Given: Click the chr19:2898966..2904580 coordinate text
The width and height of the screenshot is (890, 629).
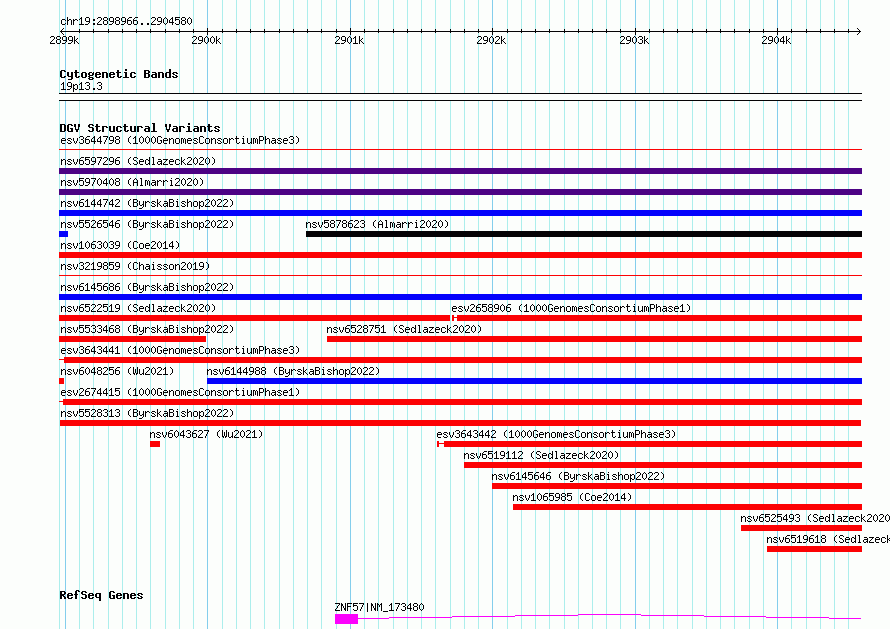Looking at the screenshot, I should pyautogui.click(x=126, y=22).
